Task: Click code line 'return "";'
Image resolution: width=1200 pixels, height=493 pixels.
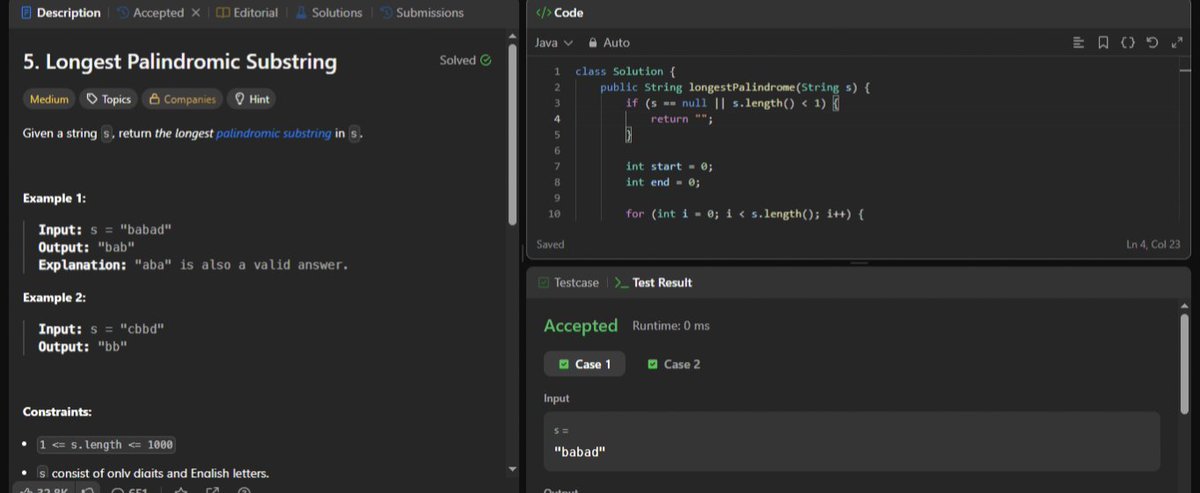Action: (681, 119)
